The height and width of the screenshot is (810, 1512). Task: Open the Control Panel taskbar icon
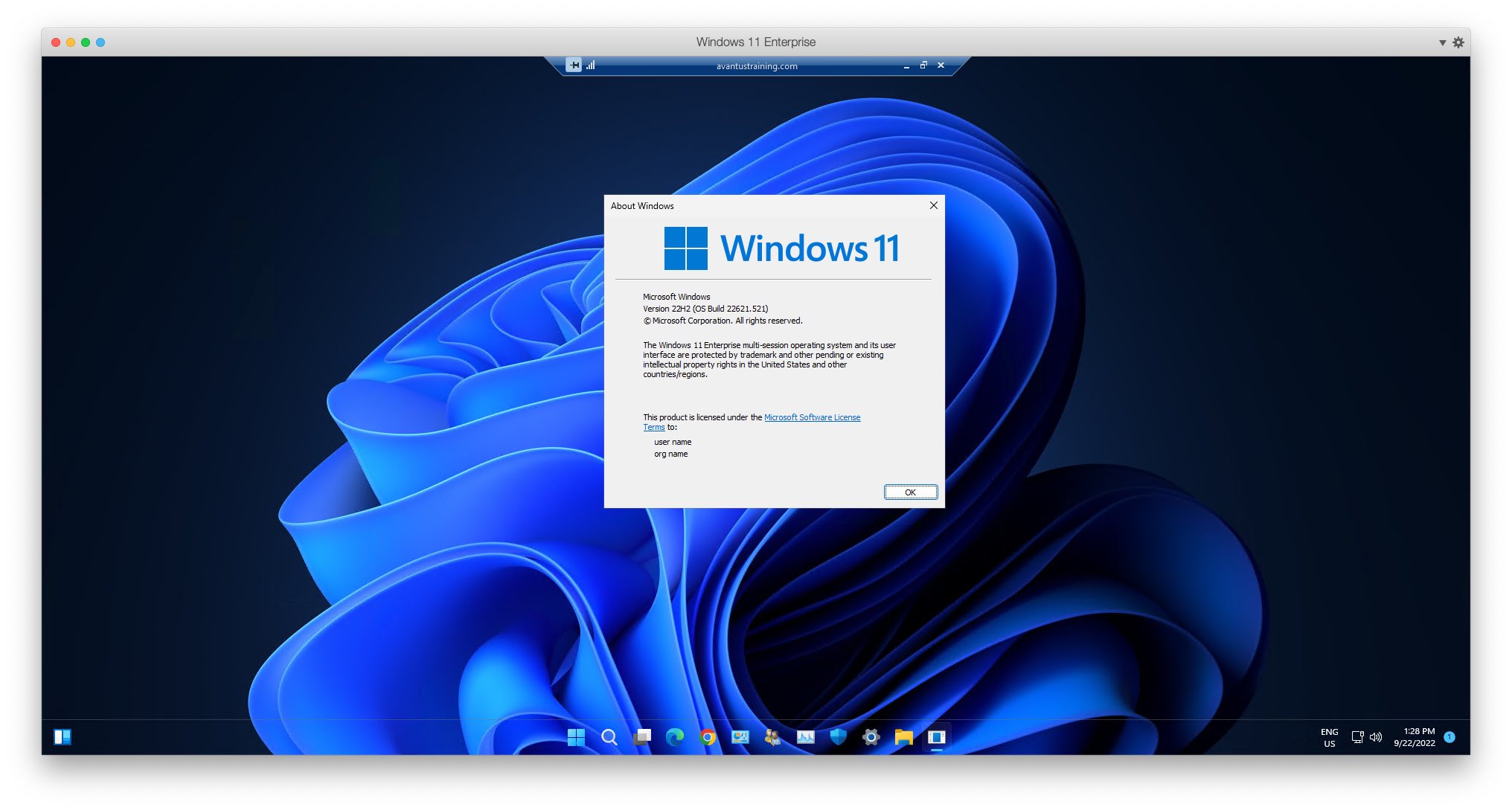[740, 737]
